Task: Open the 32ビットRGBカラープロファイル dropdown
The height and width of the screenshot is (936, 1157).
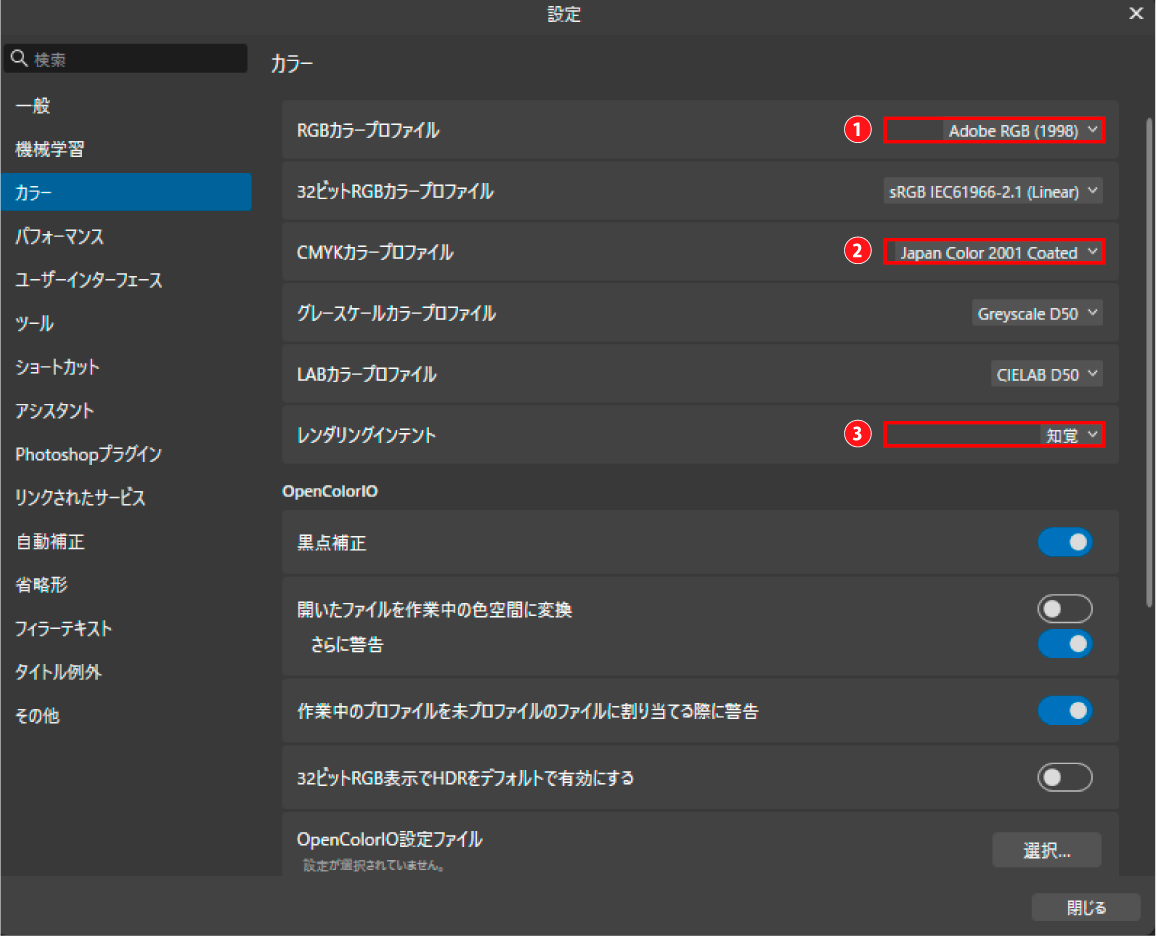Action: click(994, 192)
